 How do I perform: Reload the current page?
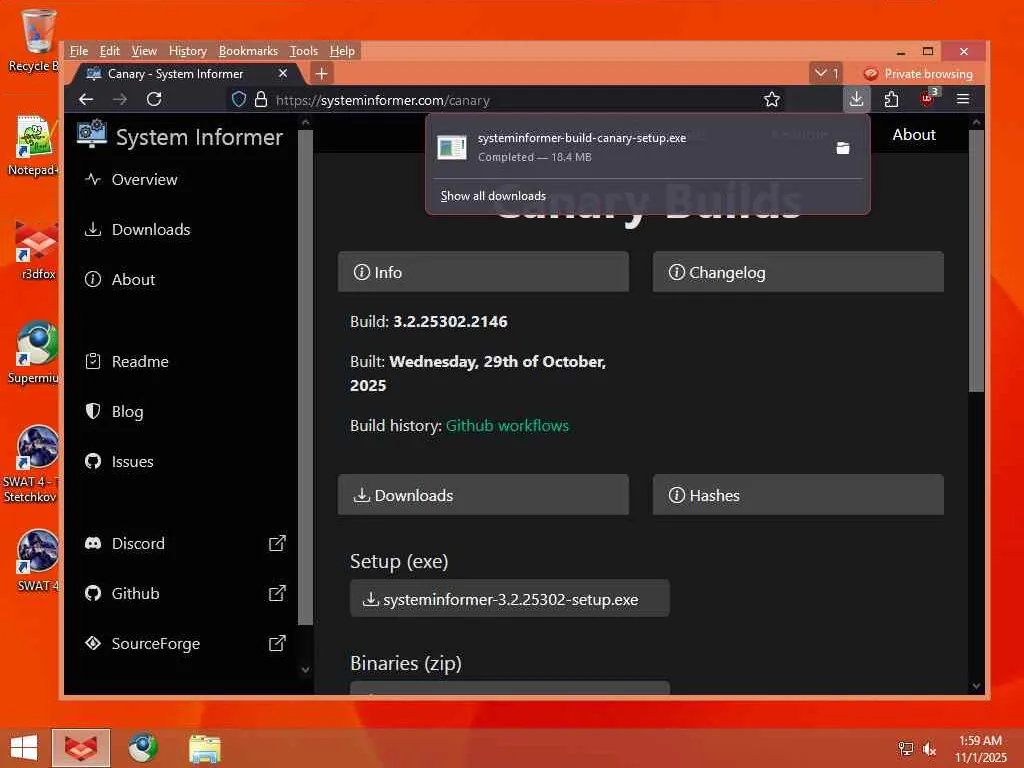pyautogui.click(x=154, y=99)
